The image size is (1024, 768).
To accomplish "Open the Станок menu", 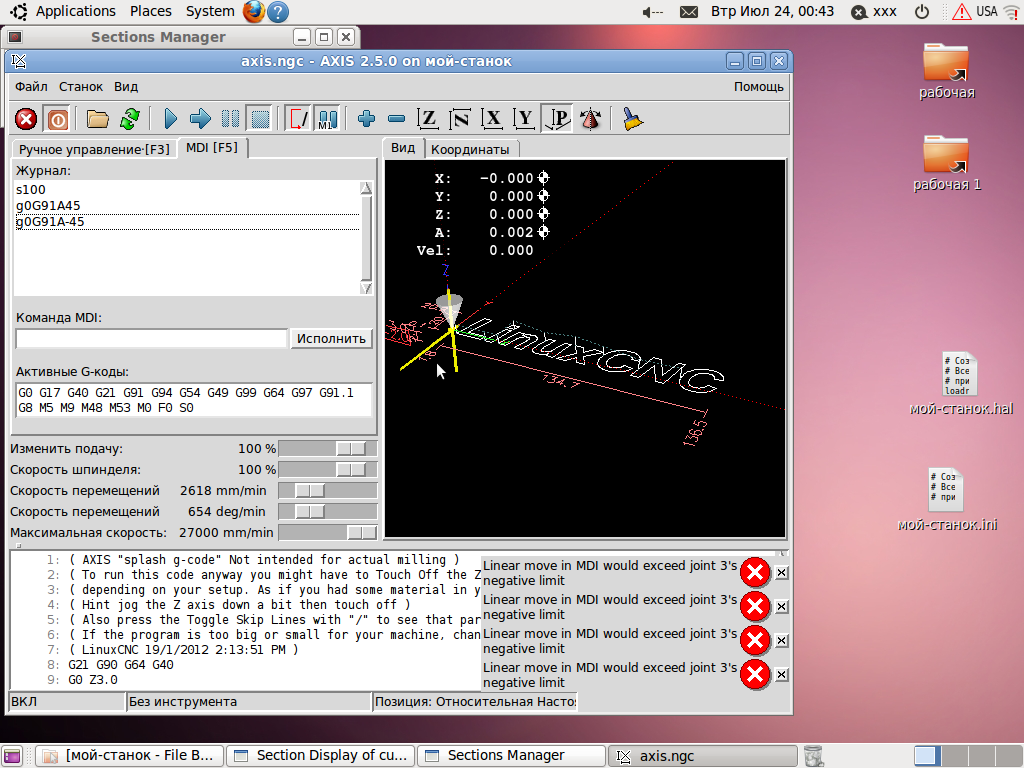I will (81, 87).
